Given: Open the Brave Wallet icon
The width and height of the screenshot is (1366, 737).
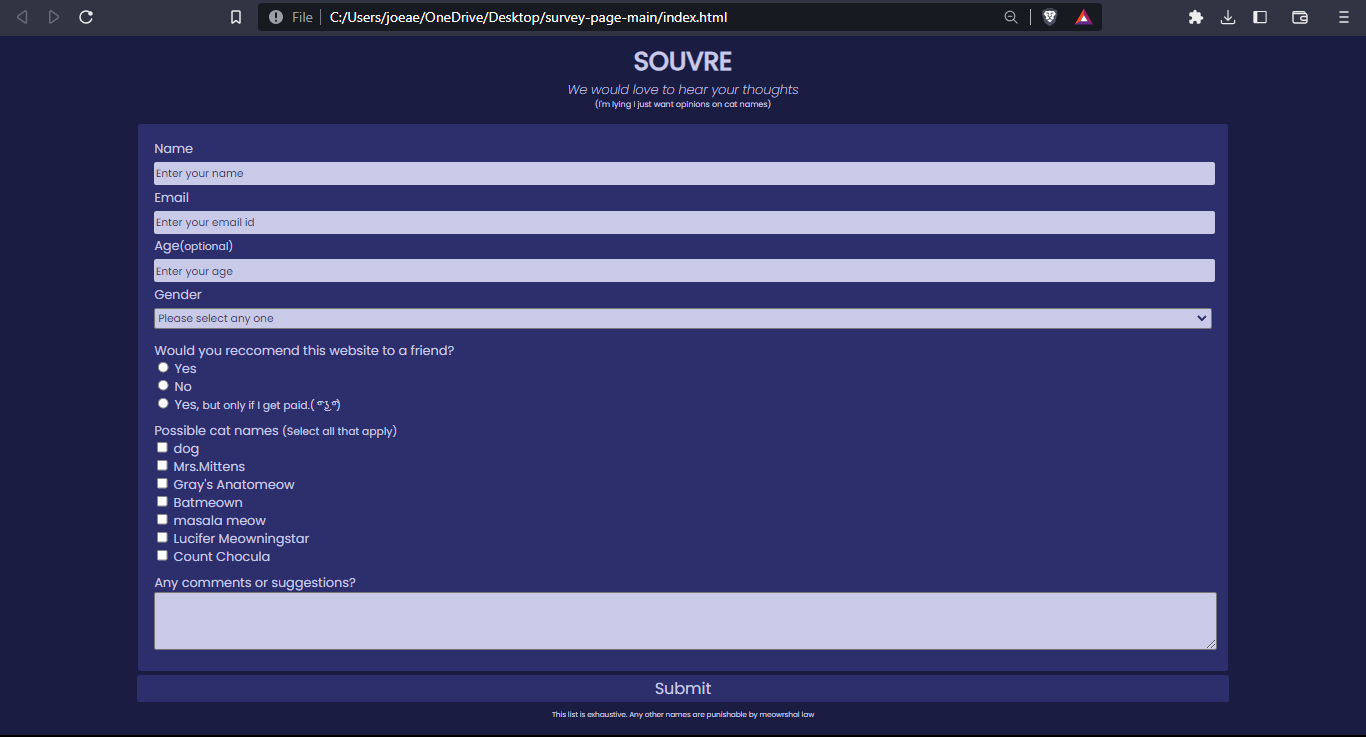Looking at the screenshot, I should point(1299,17).
